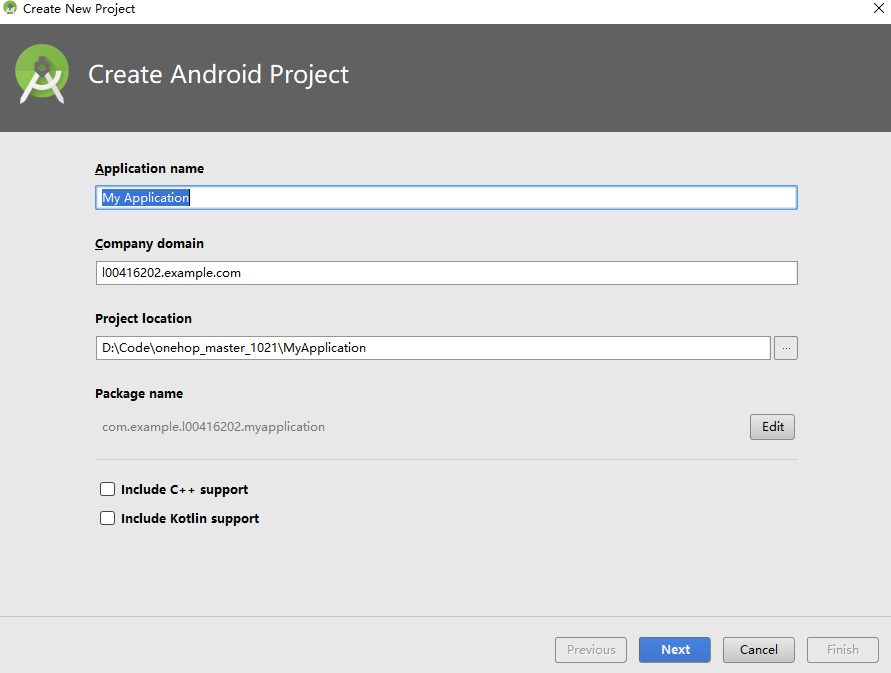Click the Package name label
891x673 pixels.
click(139, 393)
